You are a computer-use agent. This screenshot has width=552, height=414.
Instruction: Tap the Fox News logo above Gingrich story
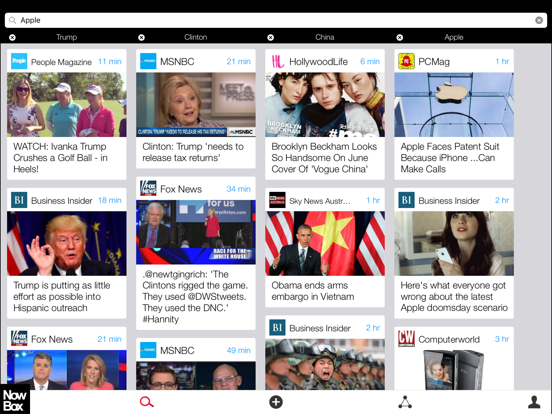(148, 189)
